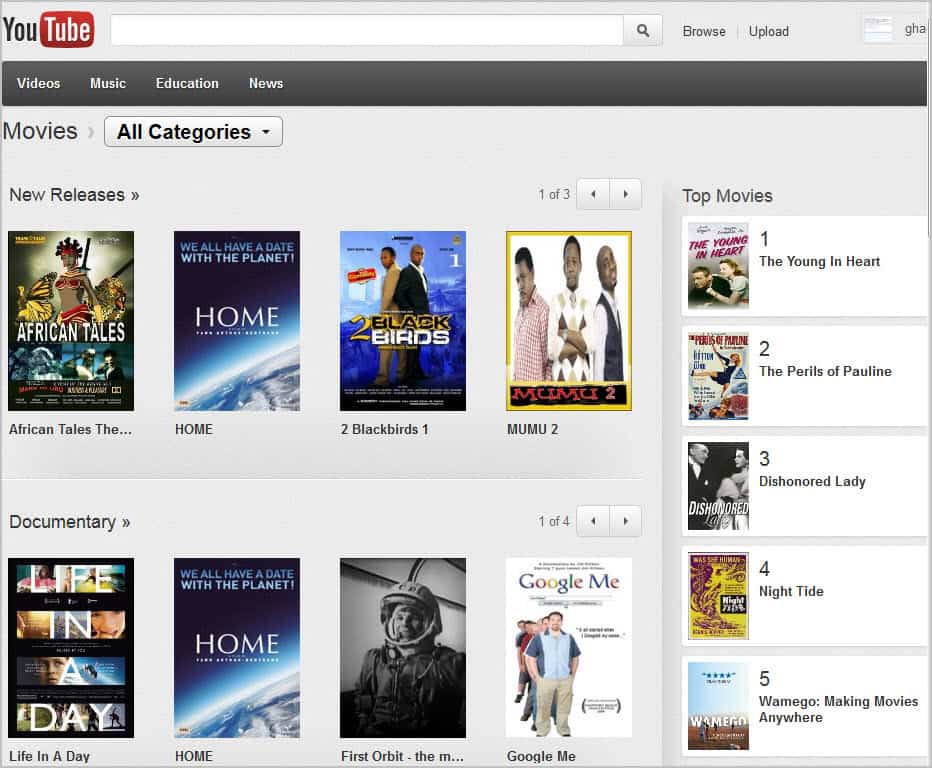Image resolution: width=932 pixels, height=768 pixels.
Task: Expand the All Categories dropdown
Action: click(193, 131)
